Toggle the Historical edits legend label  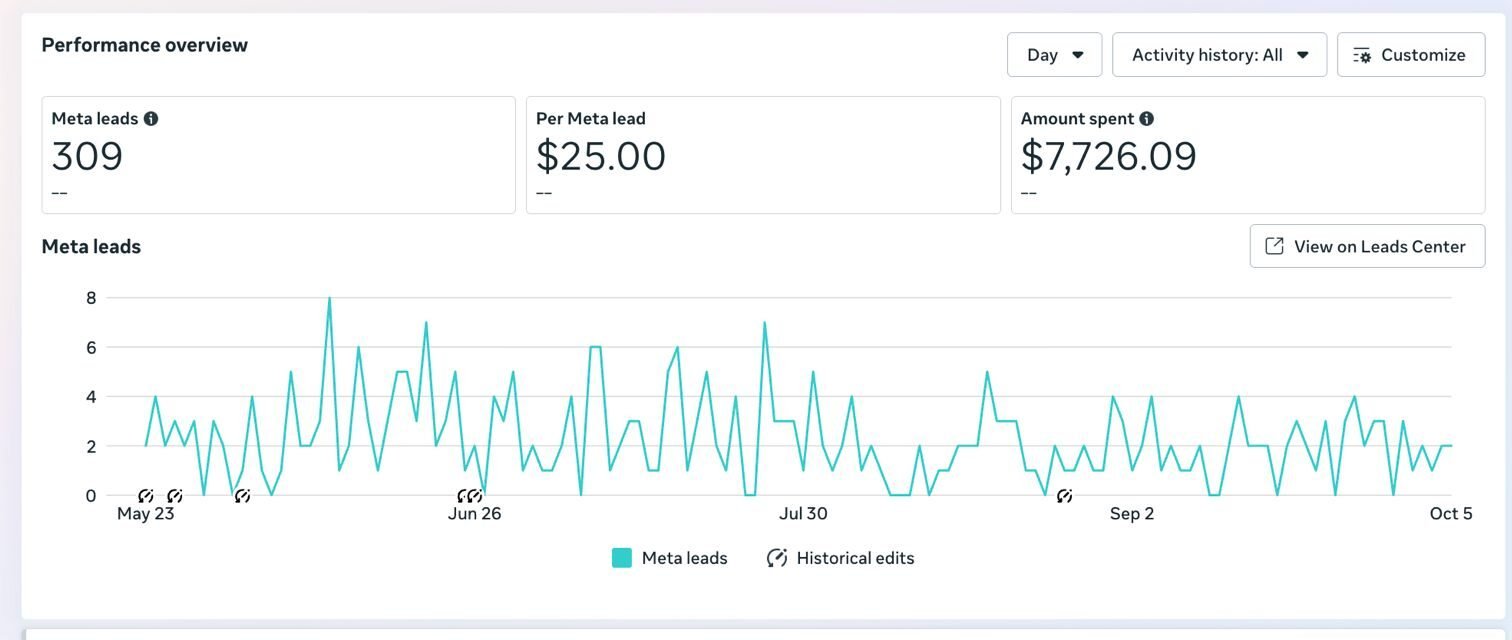pos(855,558)
